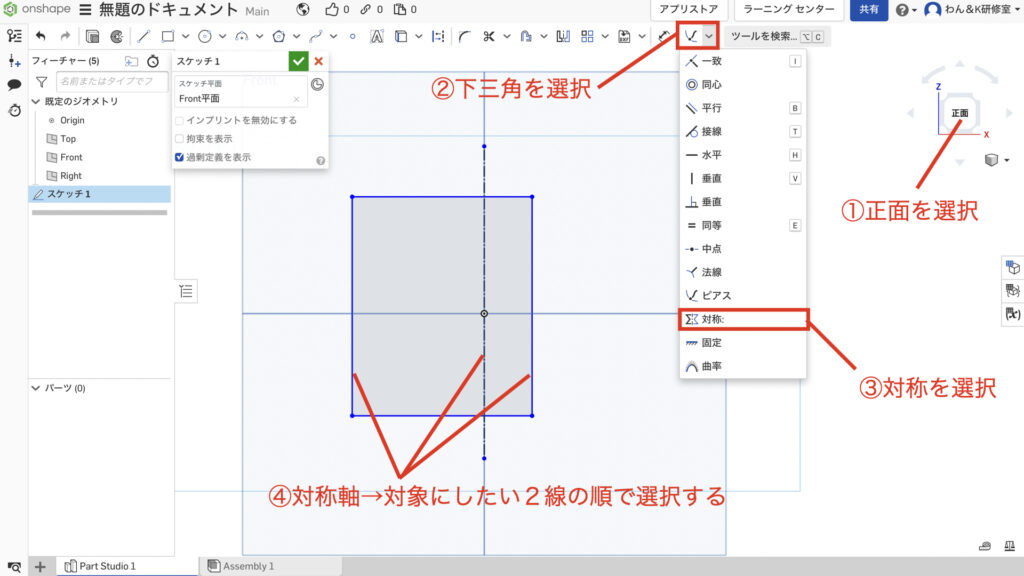Click the ツールを検索 search tools field
Screen dimensions: 1024x576
(x=776, y=37)
